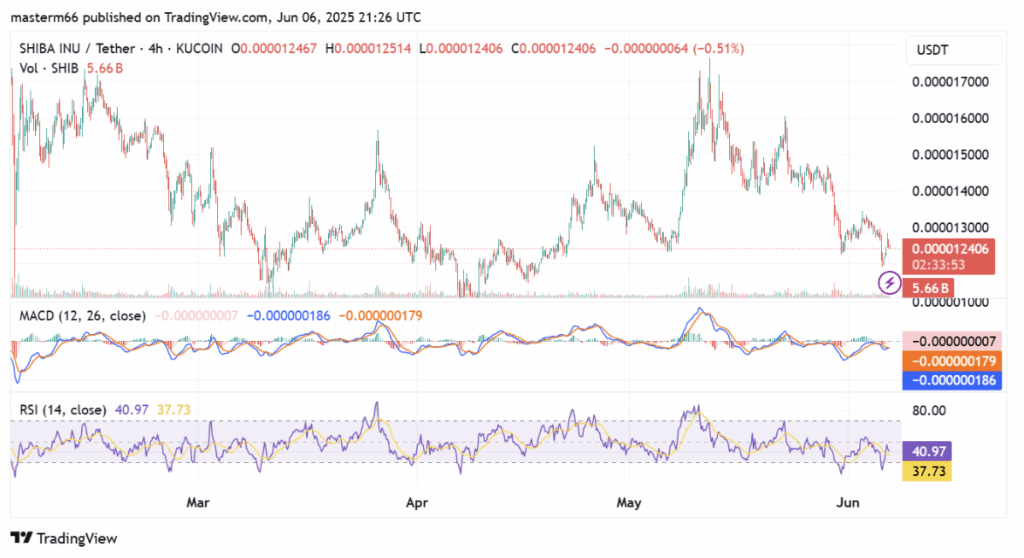Click the red 5.66 B volume axis label
This screenshot has width=1024, height=558.
pyautogui.click(x=927, y=287)
